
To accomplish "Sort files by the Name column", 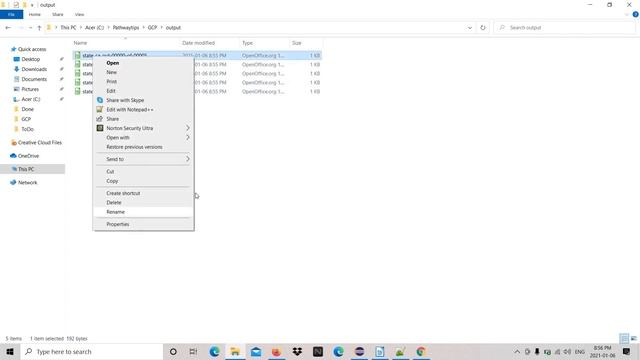I will 126,43.
